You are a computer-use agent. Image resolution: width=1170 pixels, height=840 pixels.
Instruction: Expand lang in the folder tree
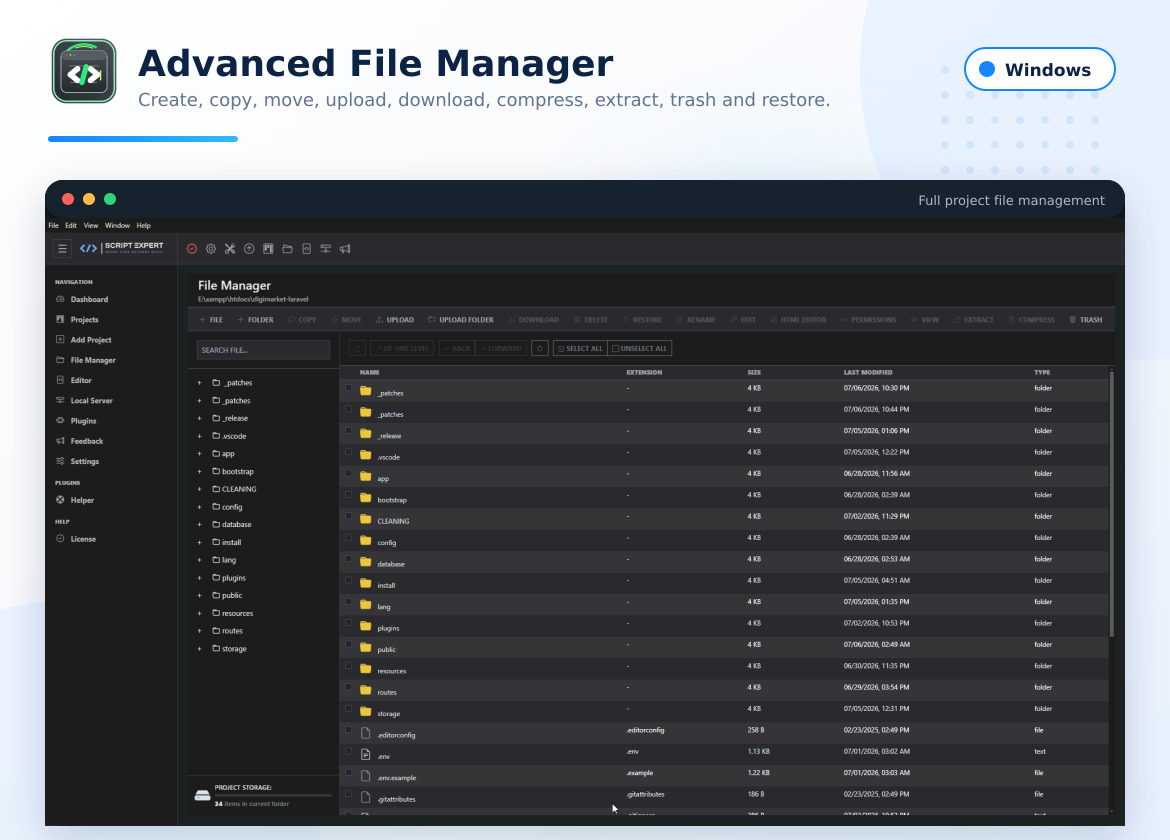(199, 560)
